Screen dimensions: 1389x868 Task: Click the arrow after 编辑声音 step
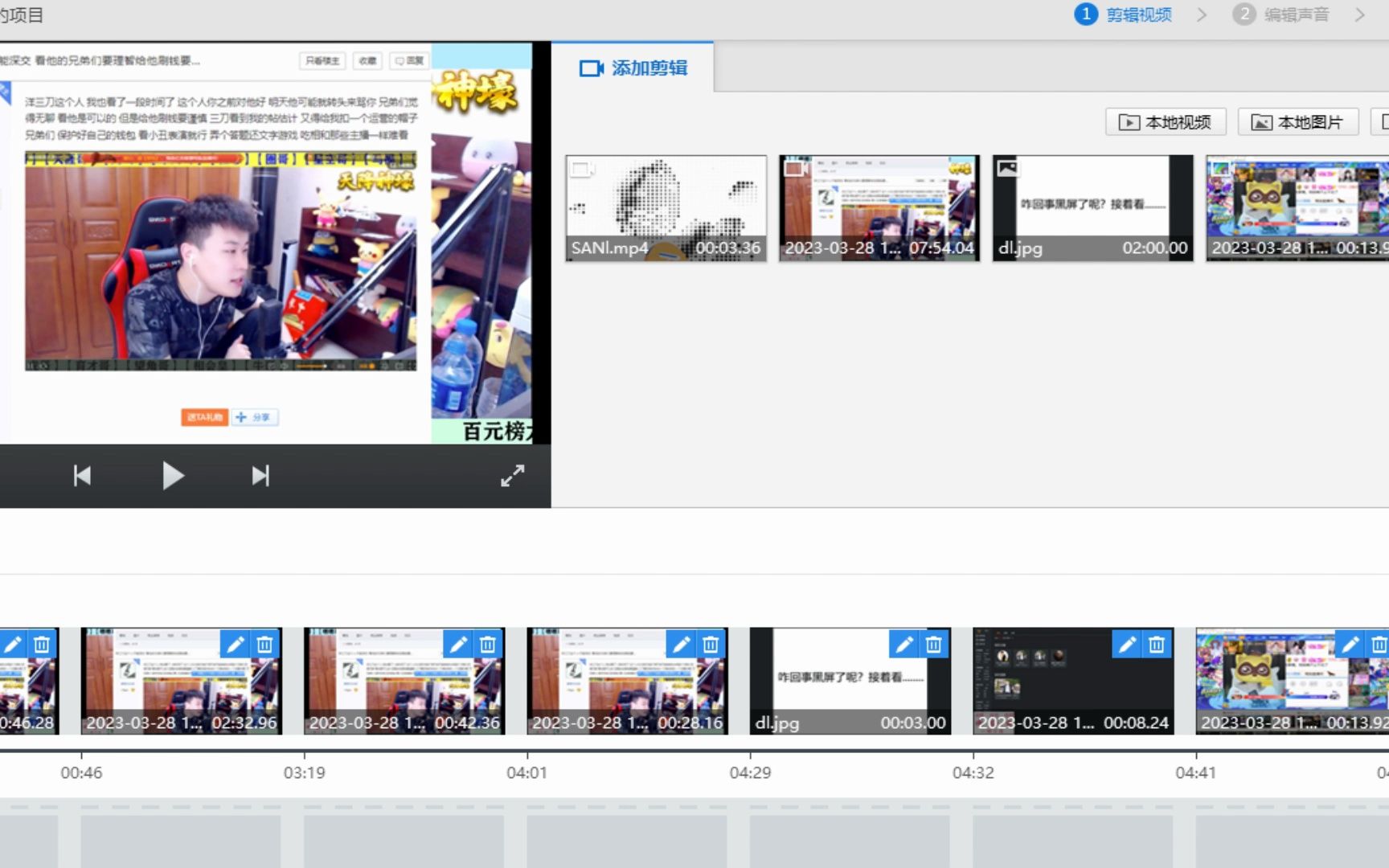(1359, 14)
